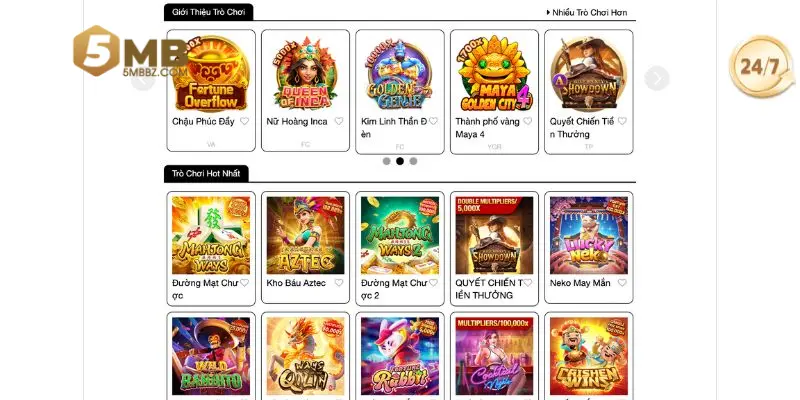Open the Golden Genie game icon

(x=399, y=73)
